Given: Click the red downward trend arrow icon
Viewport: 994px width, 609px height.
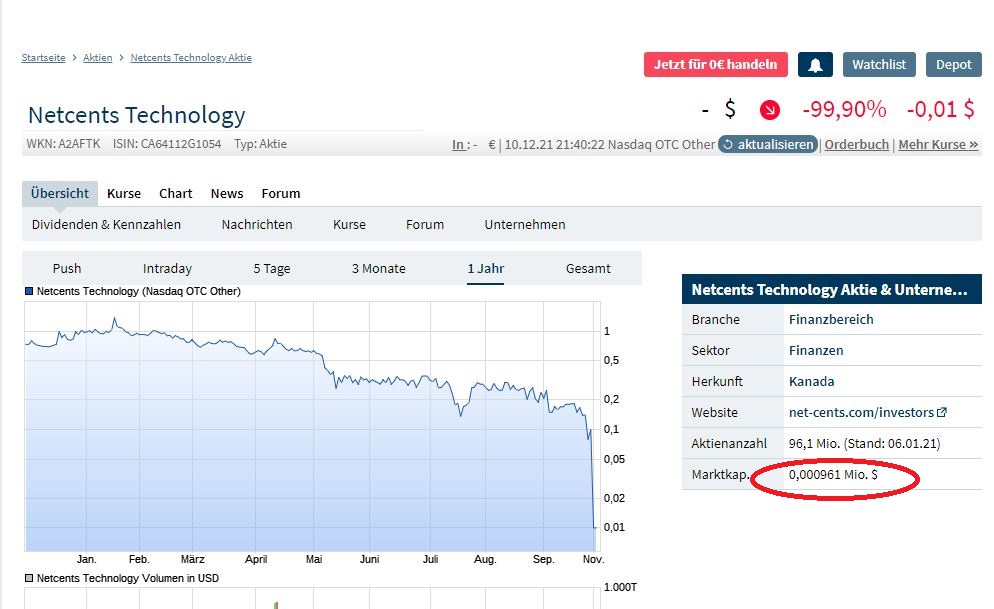Looking at the screenshot, I should [769, 110].
